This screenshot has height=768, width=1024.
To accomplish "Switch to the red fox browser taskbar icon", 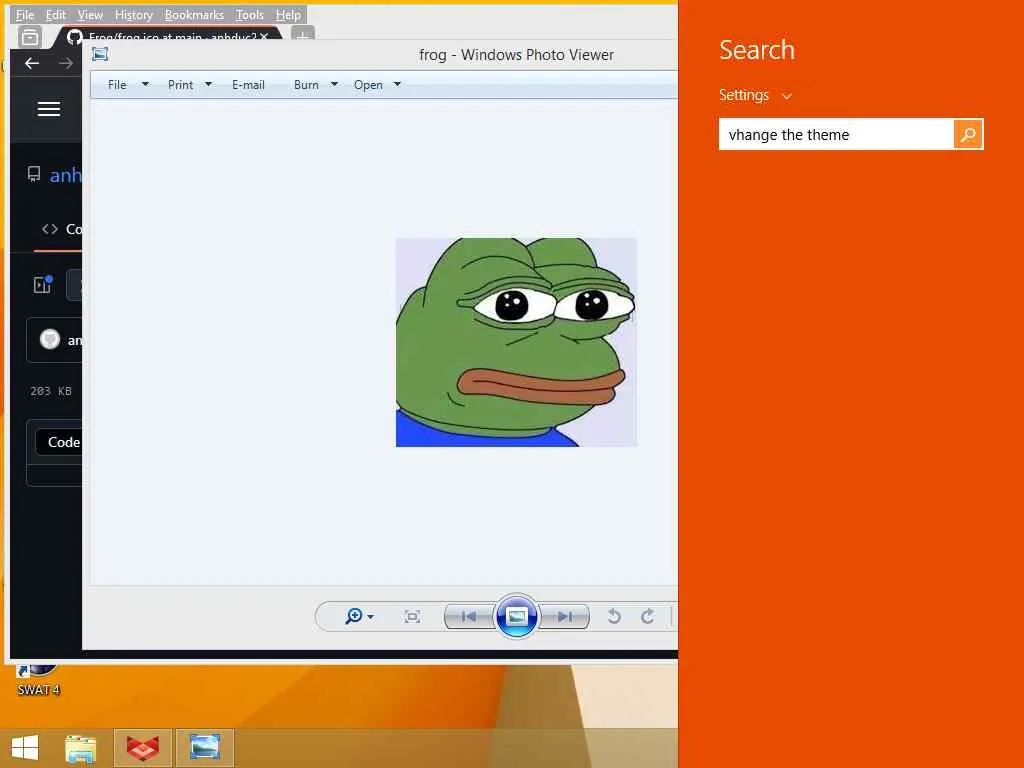I will point(142,748).
